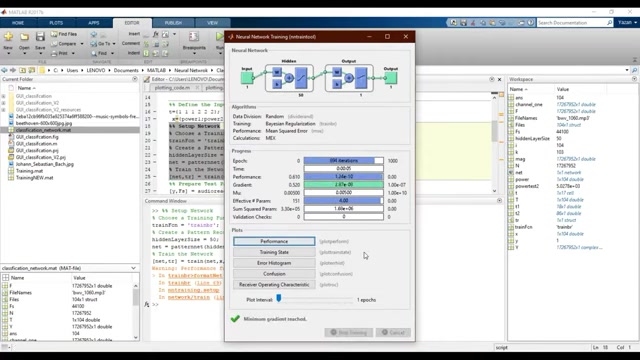This screenshot has width=640, height=360.
Task: Click the Performance plot button
Action: 274,242
